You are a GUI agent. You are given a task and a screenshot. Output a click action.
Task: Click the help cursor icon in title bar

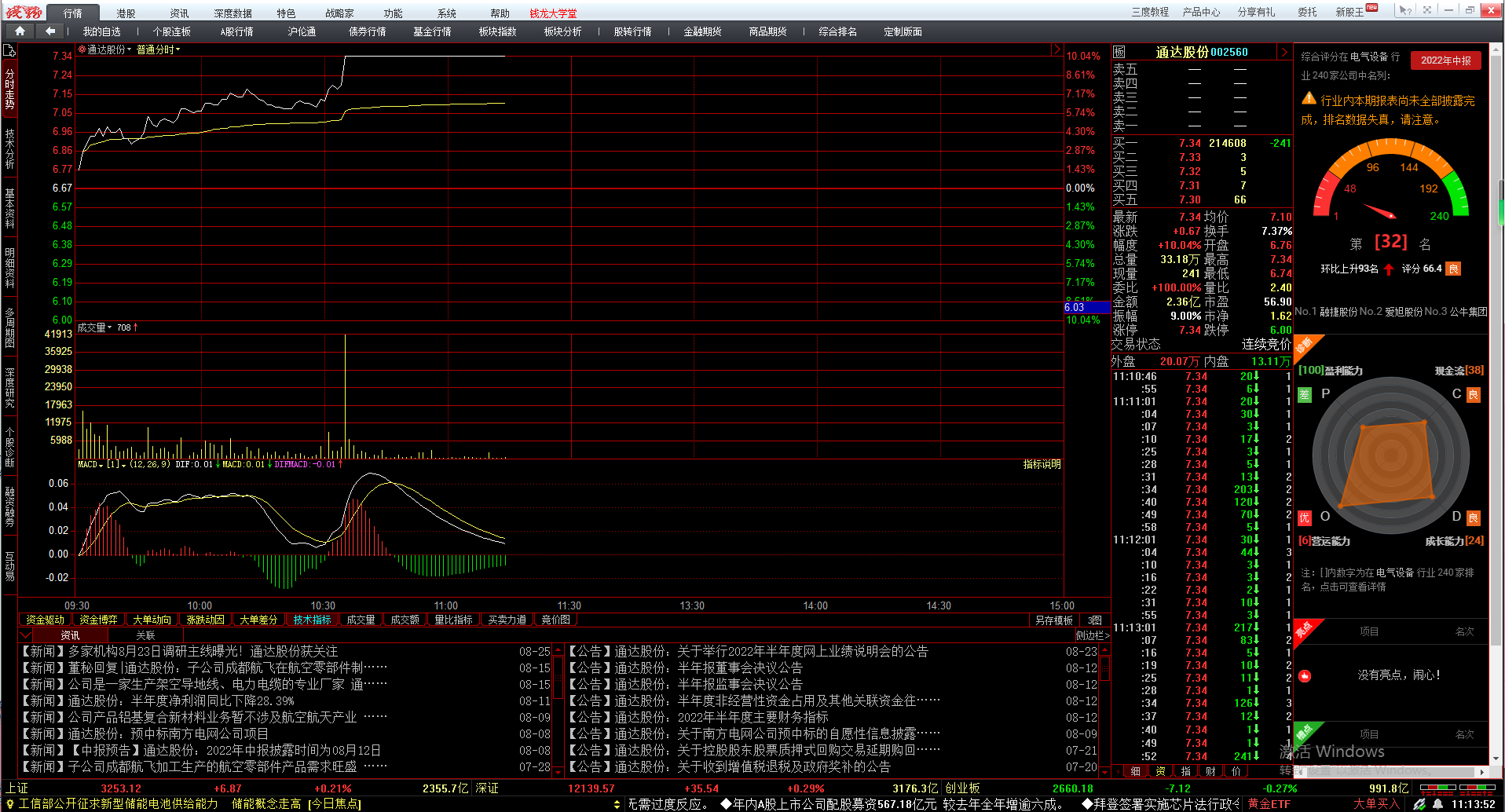pos(1405,10)
